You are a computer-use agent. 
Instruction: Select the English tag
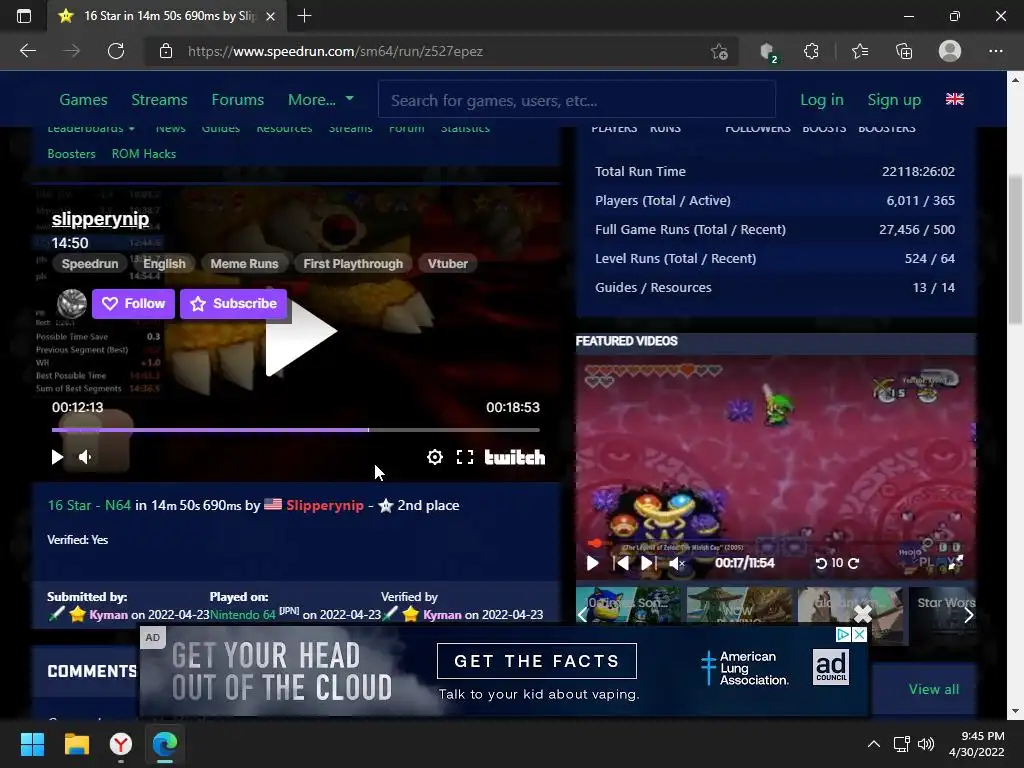coord(165,264)
